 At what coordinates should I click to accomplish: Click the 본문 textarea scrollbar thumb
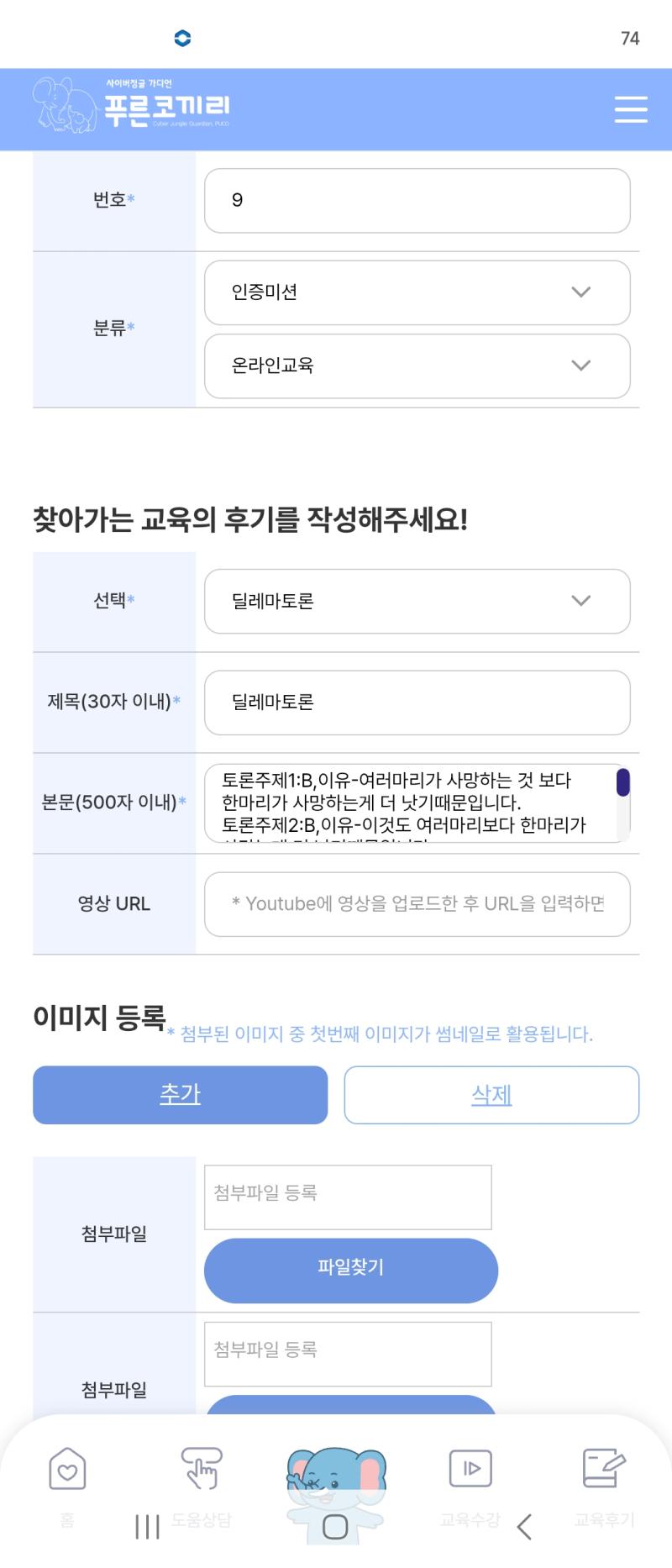pyautogui.click(x=623, y=781)
